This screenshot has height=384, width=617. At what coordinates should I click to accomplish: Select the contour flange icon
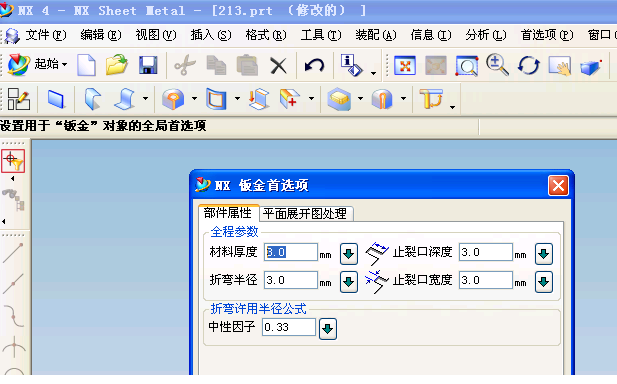[x=125, y=99]
